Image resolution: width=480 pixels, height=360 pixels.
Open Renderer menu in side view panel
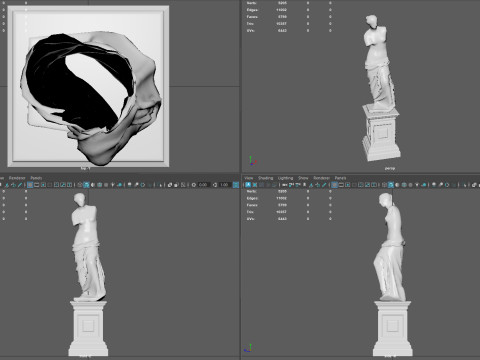[322, 178]
